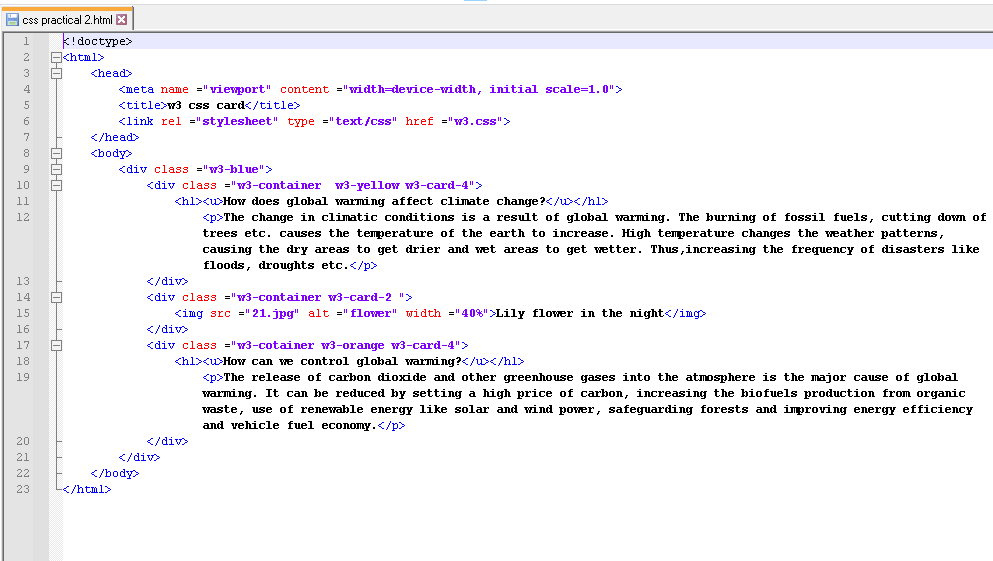Click the "40%" width value
Screen dimensions: 993x561
pos(471,313)
